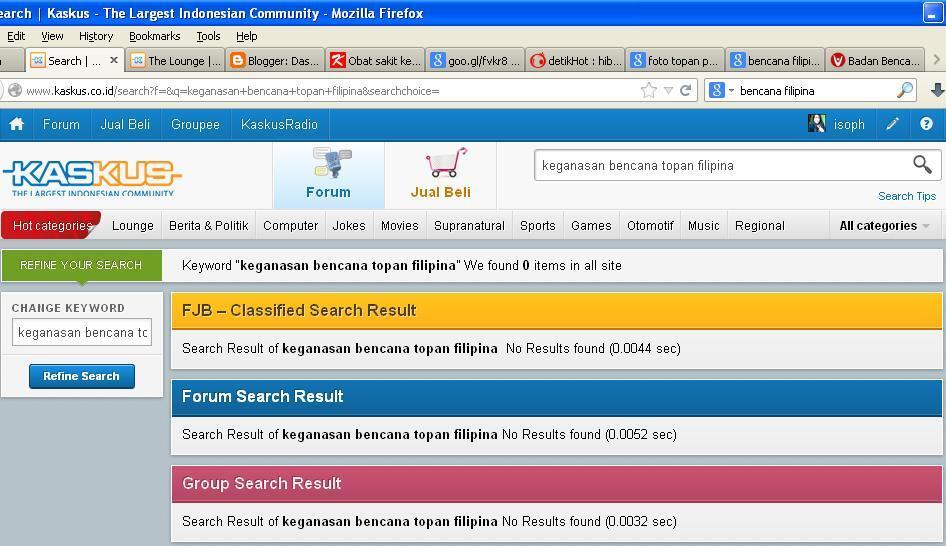
Task: Open the help question mark icon
Action: 926,124
